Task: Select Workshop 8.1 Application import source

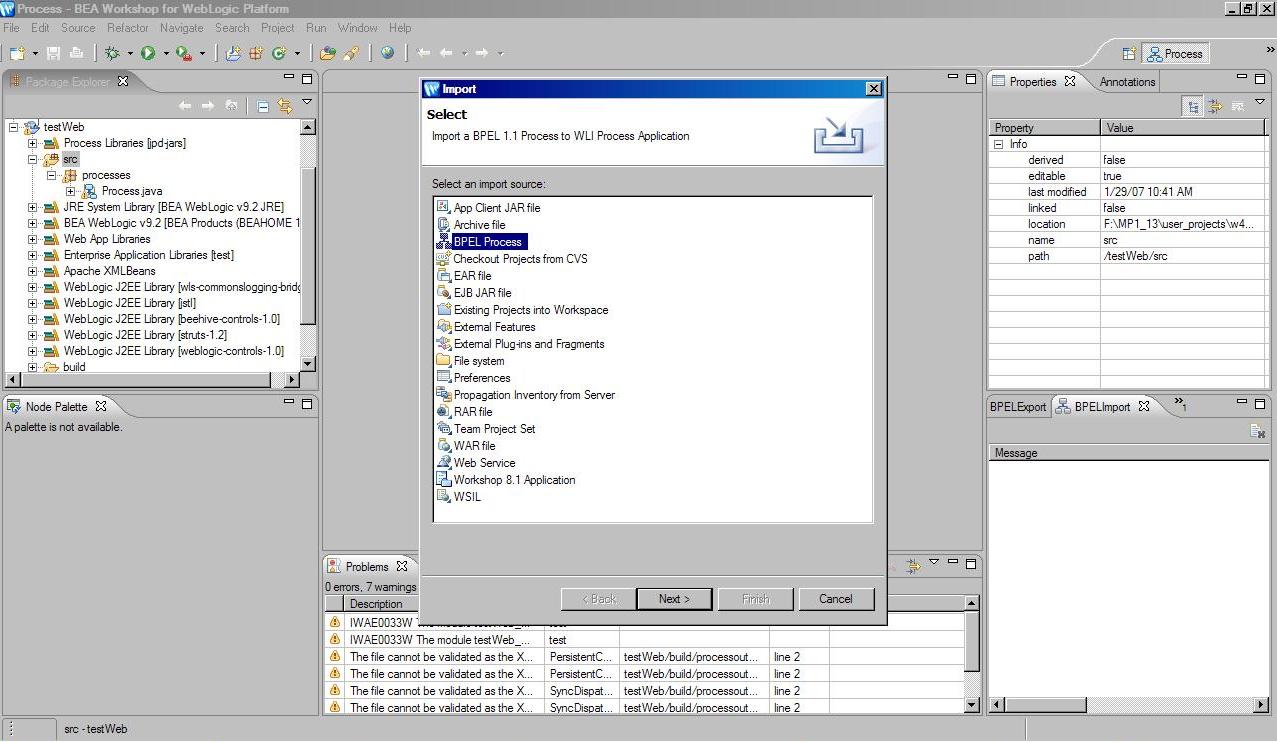Action: [514, 480]
